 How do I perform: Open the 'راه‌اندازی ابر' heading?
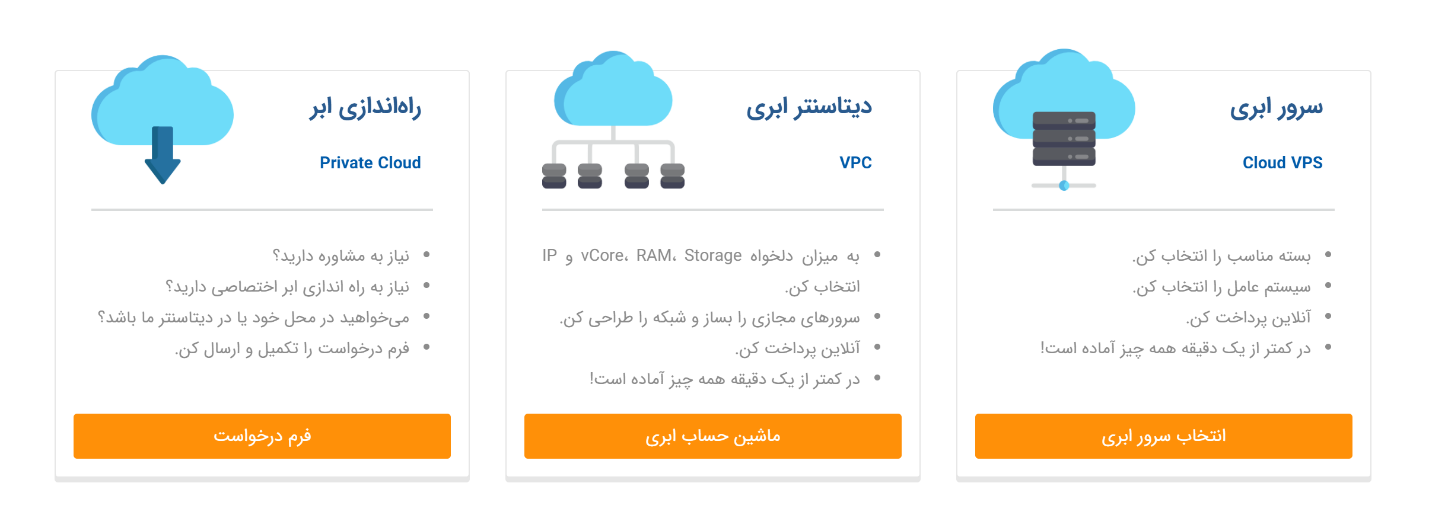365,108
